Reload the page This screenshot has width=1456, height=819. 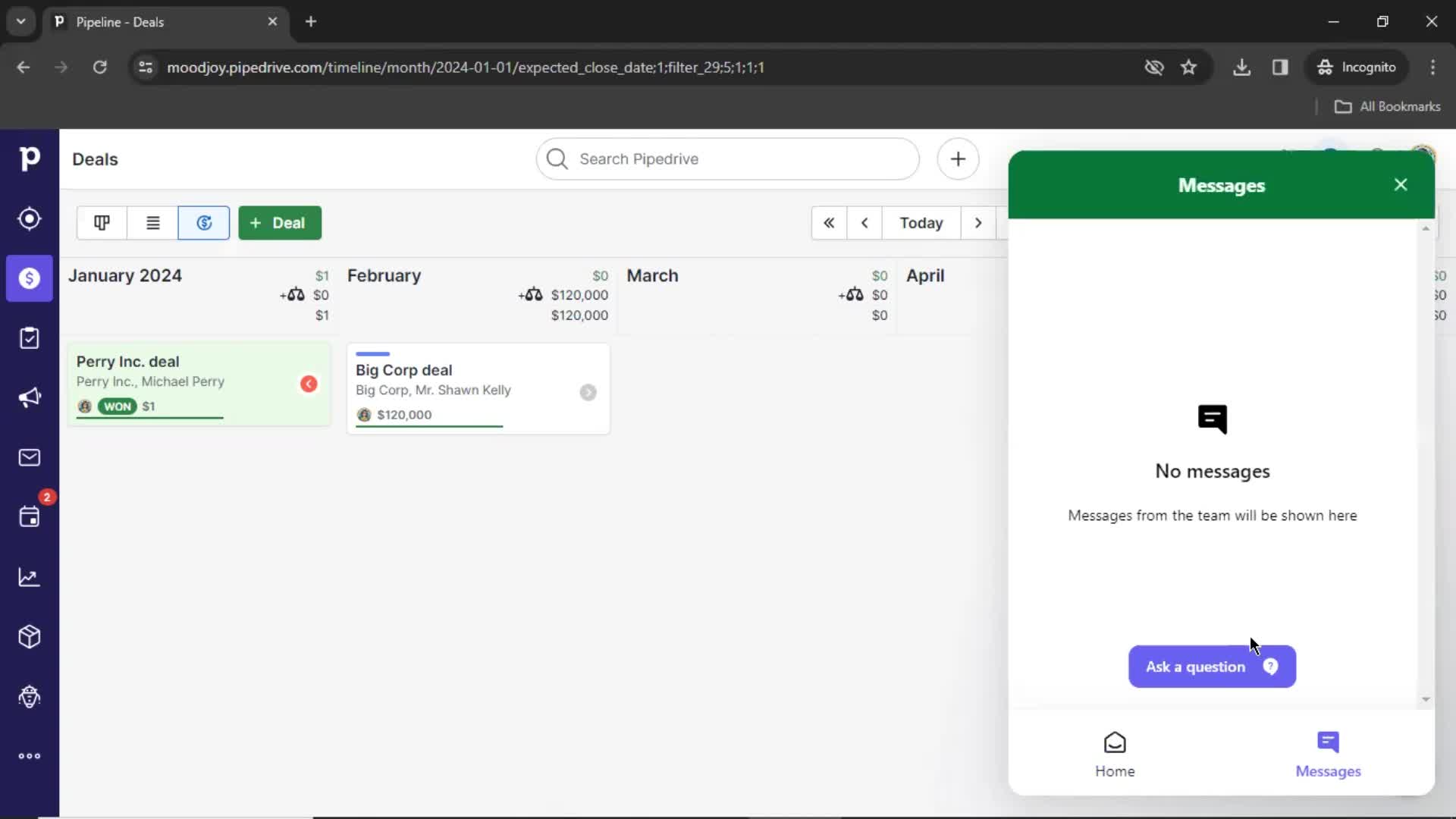click(x=99, y=67)
